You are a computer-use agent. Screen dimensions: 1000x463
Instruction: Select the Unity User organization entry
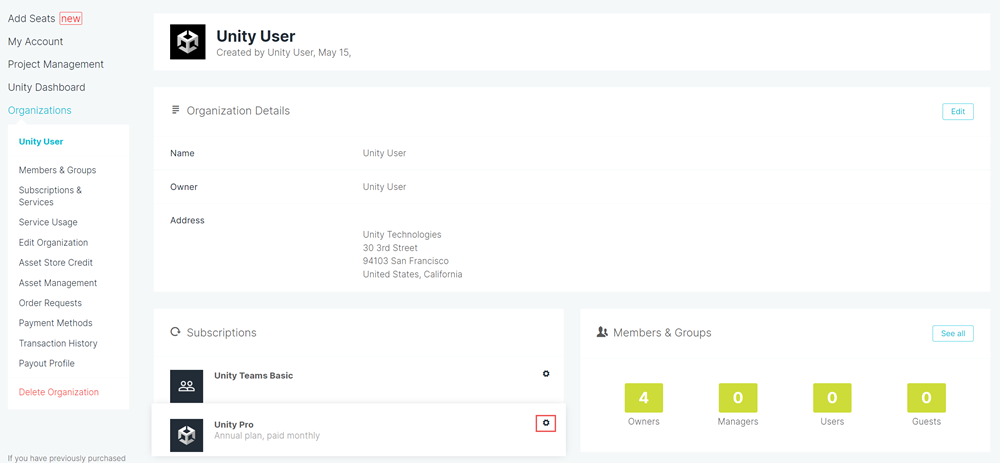tap(41, 142)
